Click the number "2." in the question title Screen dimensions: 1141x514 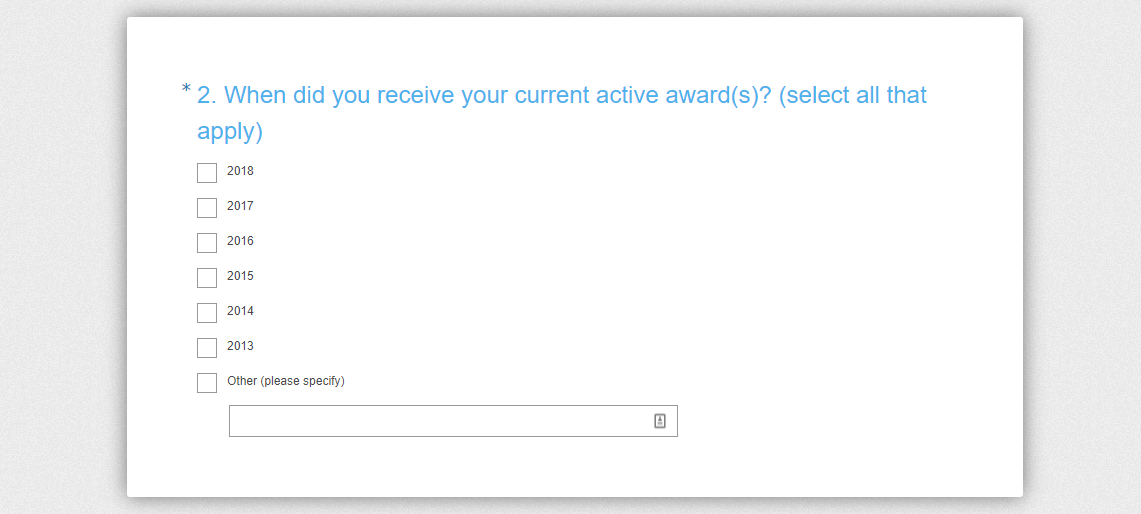tap(207, 96)
